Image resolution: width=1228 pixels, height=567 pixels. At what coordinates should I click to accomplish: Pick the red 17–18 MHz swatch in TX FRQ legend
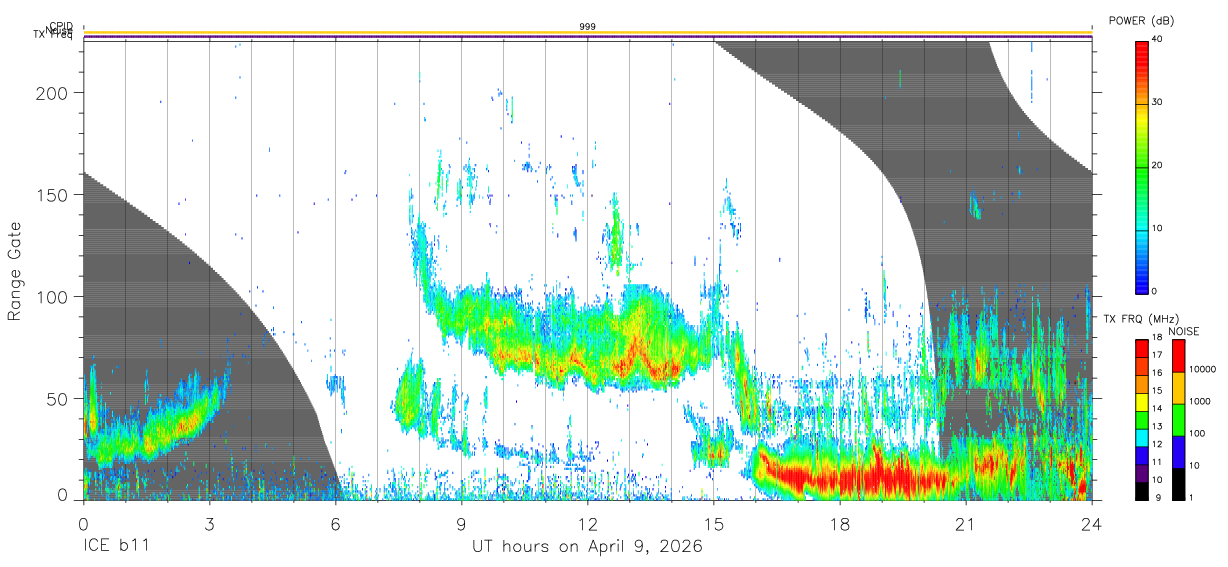[x=1141, y=348]
